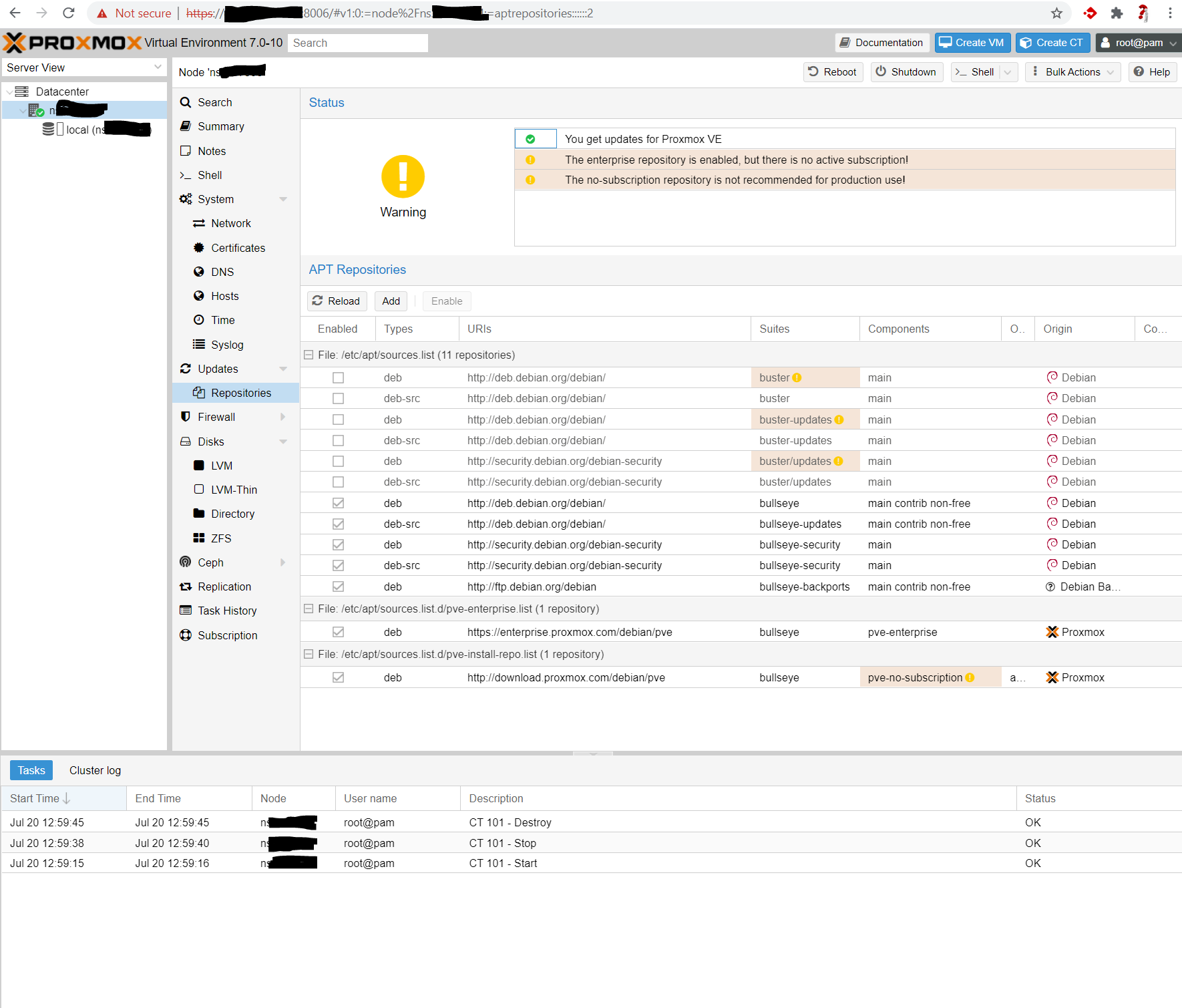Collapse the /etc/apt/sources.list file group

click(309, 355)
